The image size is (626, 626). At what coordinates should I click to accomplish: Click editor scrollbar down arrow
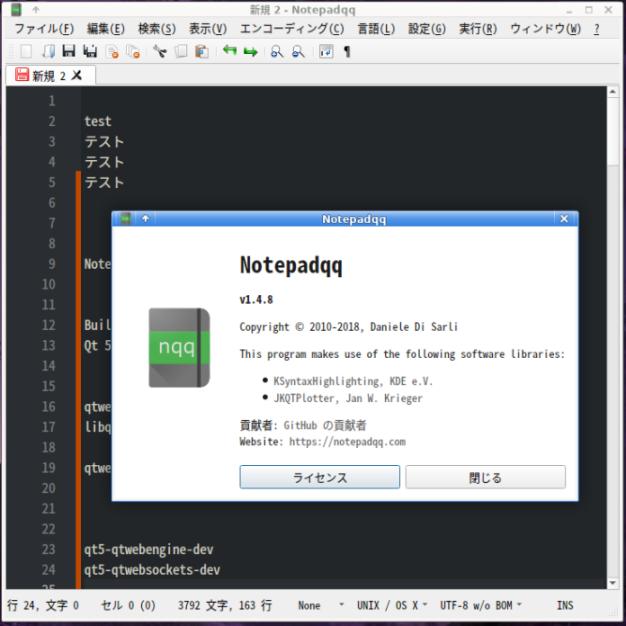coord(613,583)
